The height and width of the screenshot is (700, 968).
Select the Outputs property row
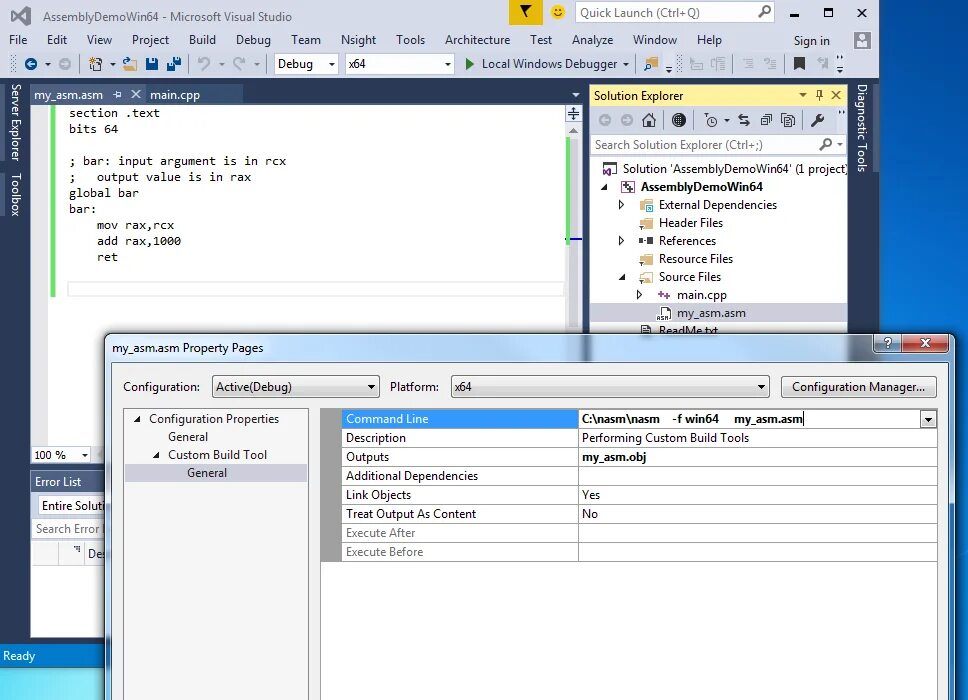[x=639, y=457]
